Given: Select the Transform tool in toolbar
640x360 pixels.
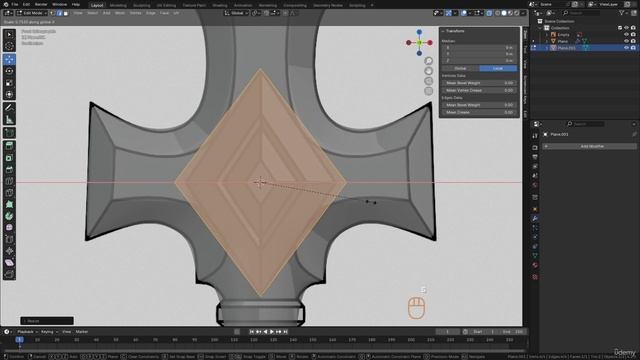Looking at the screenshot, I should [9, 94].
